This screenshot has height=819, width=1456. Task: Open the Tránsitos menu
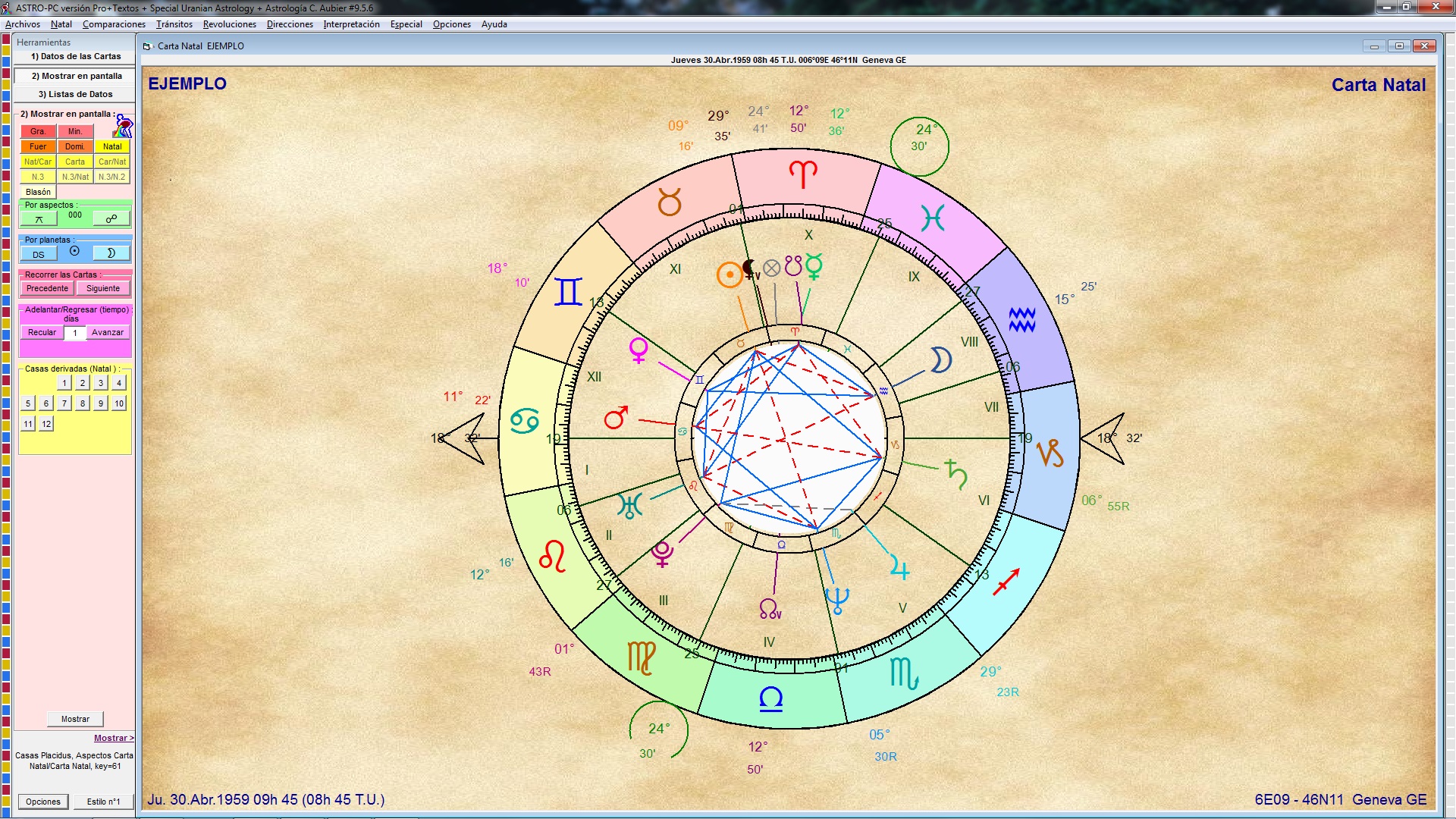click(174, 24)
